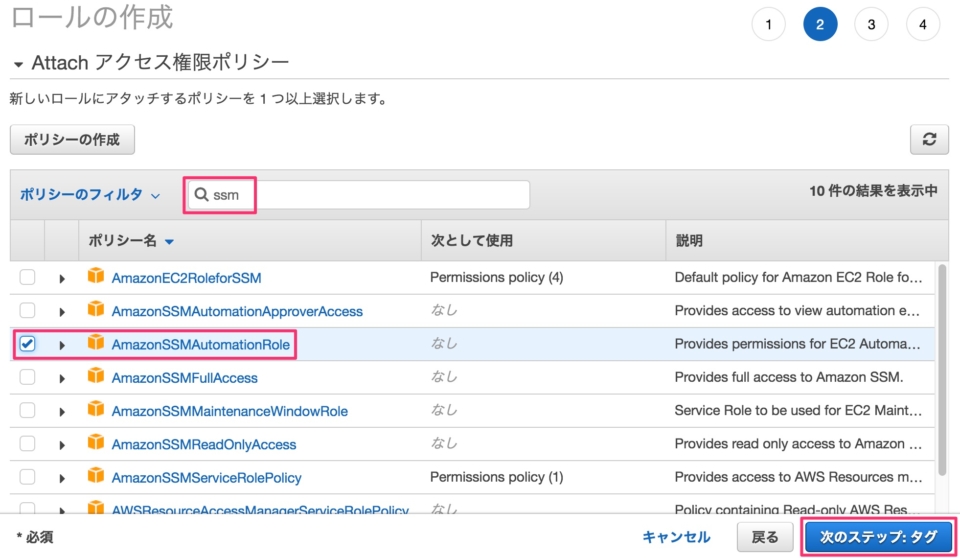Image resolution: width=960 pixels, height=558 pixels.
Task: Open the AmazonSSMReadOnlyAccess policy link
Action: [x=204, y=444]
